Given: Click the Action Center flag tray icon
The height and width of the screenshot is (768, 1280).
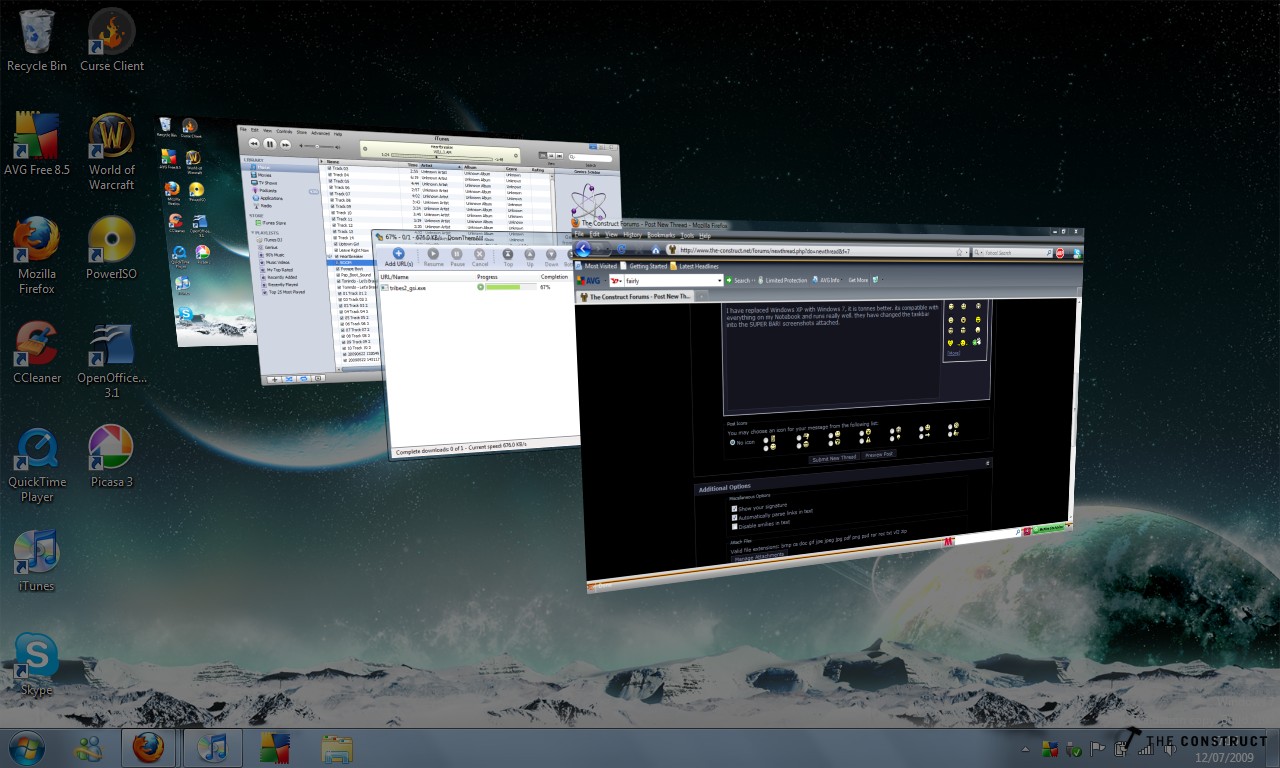Looking at the screenshot, I should point(1099,748).
